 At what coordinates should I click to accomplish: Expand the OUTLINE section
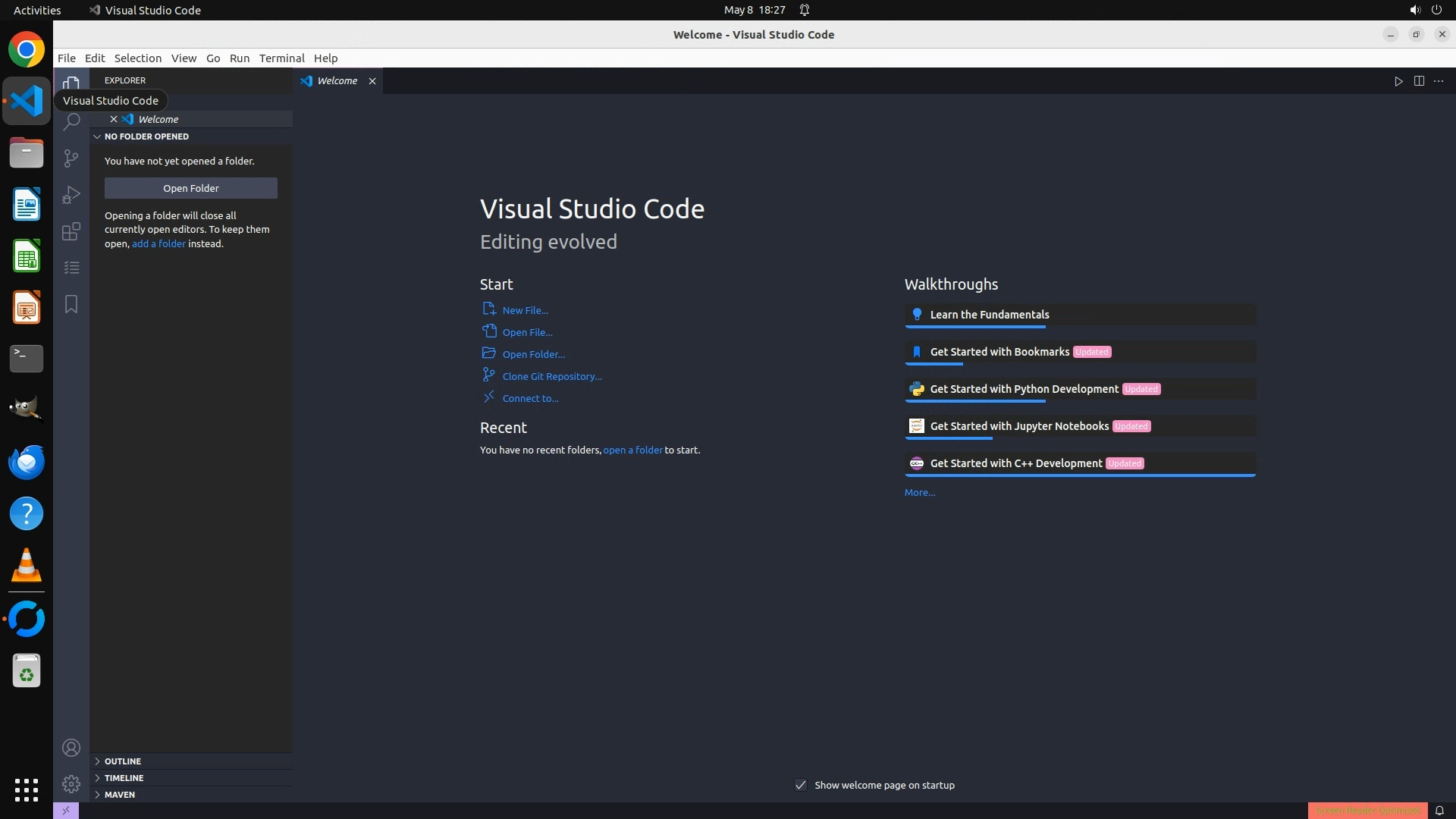click(x=123, y=761)
